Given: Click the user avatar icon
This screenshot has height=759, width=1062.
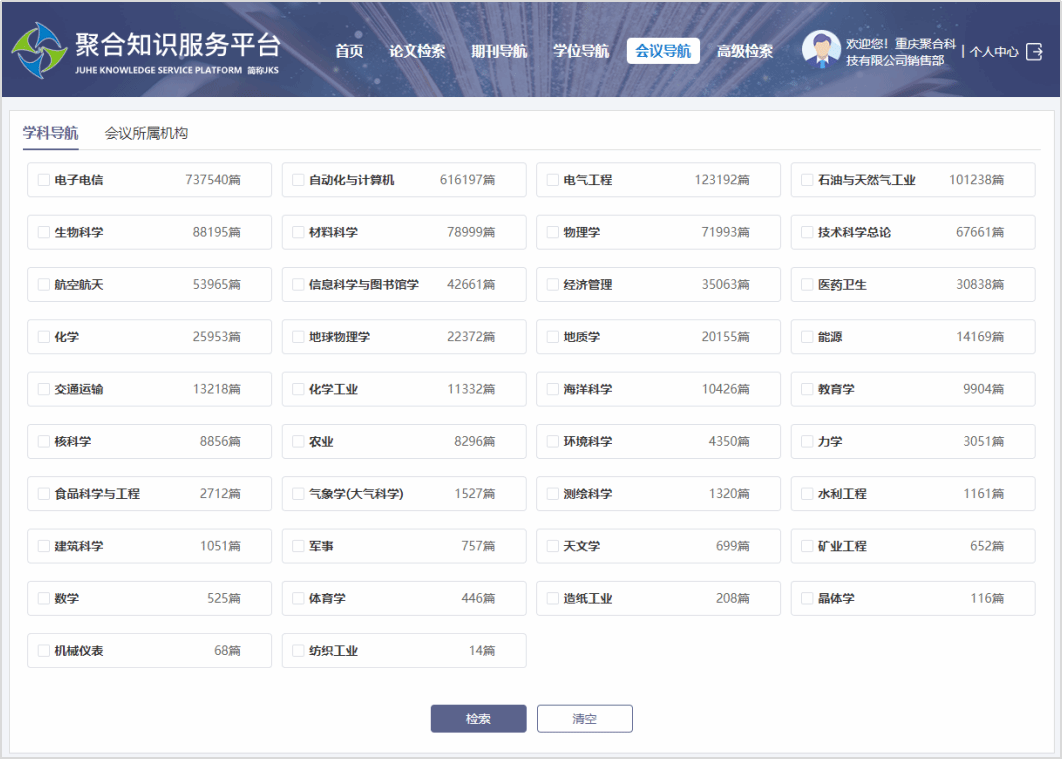Looking at the screenshot, I should point(821,50).
